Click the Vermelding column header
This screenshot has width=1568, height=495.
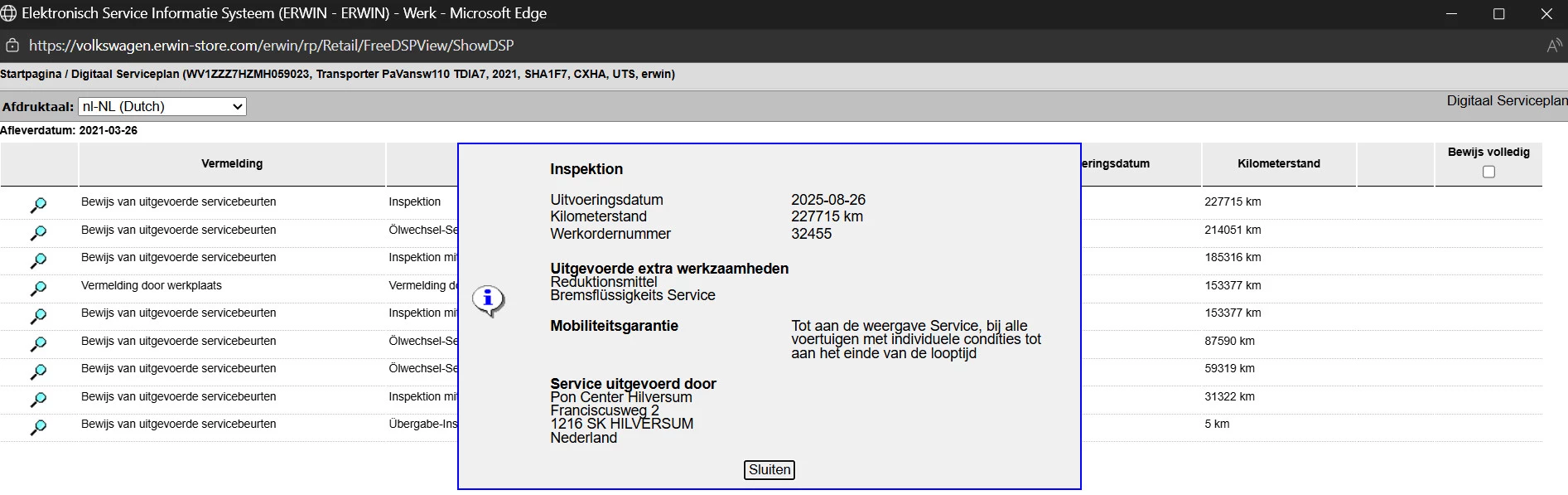232,163
